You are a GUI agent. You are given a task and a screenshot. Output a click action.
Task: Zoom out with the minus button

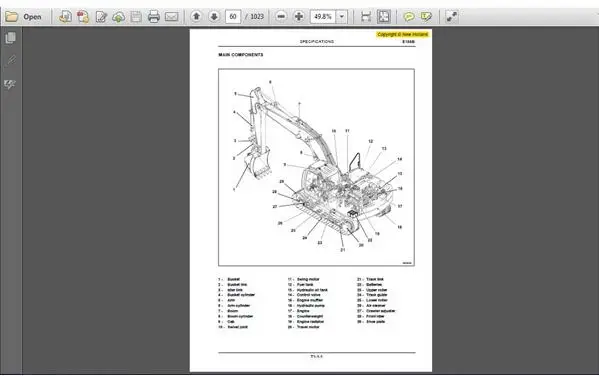(x=281, y=16)
